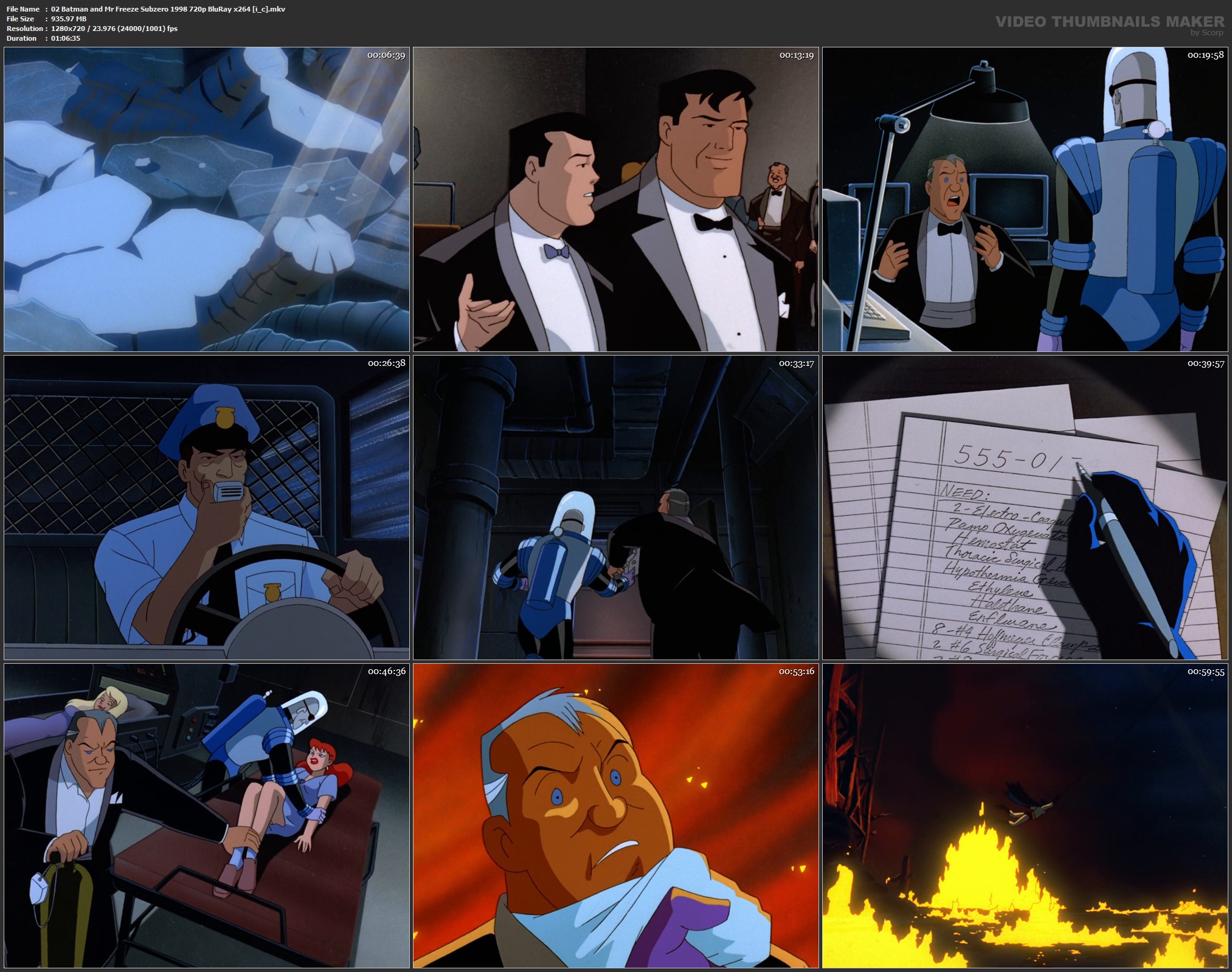The height and width of the screenshot is (972, 1232).
Task: Open the thumbnail stamped 00:19:58
Action: coord(1025,199)
